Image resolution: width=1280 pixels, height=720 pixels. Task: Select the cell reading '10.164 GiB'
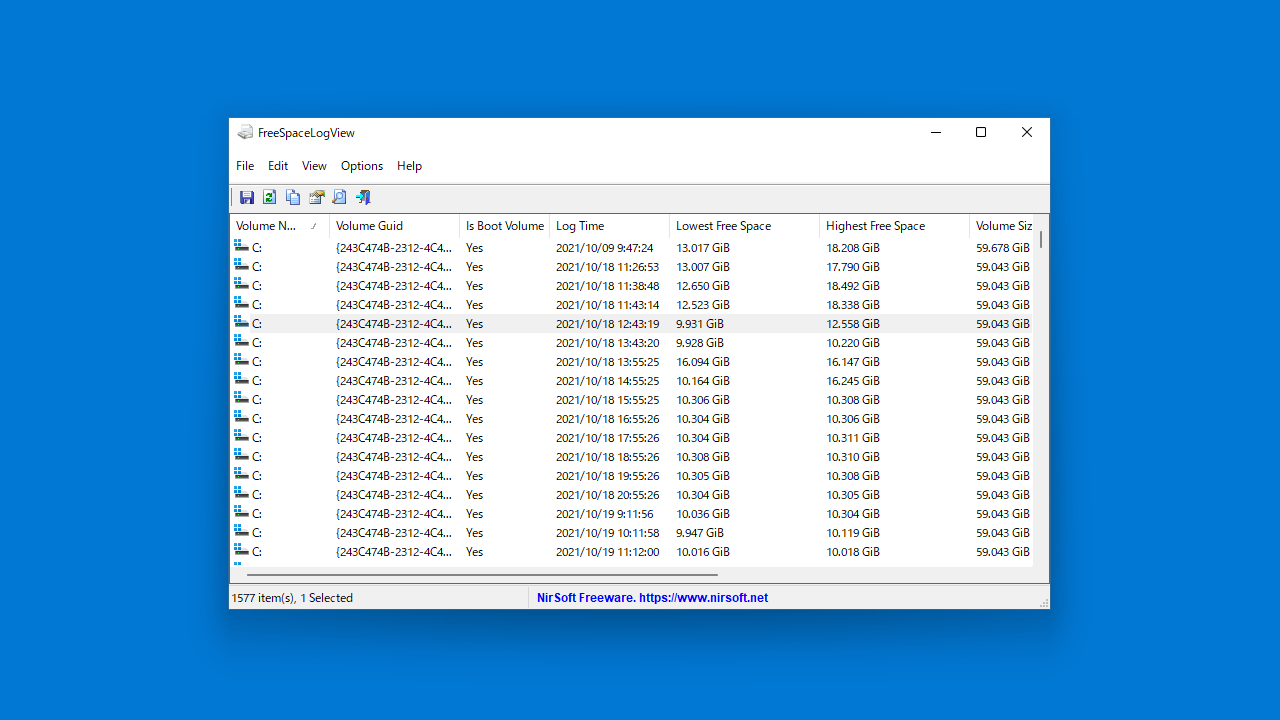point(703,381)
